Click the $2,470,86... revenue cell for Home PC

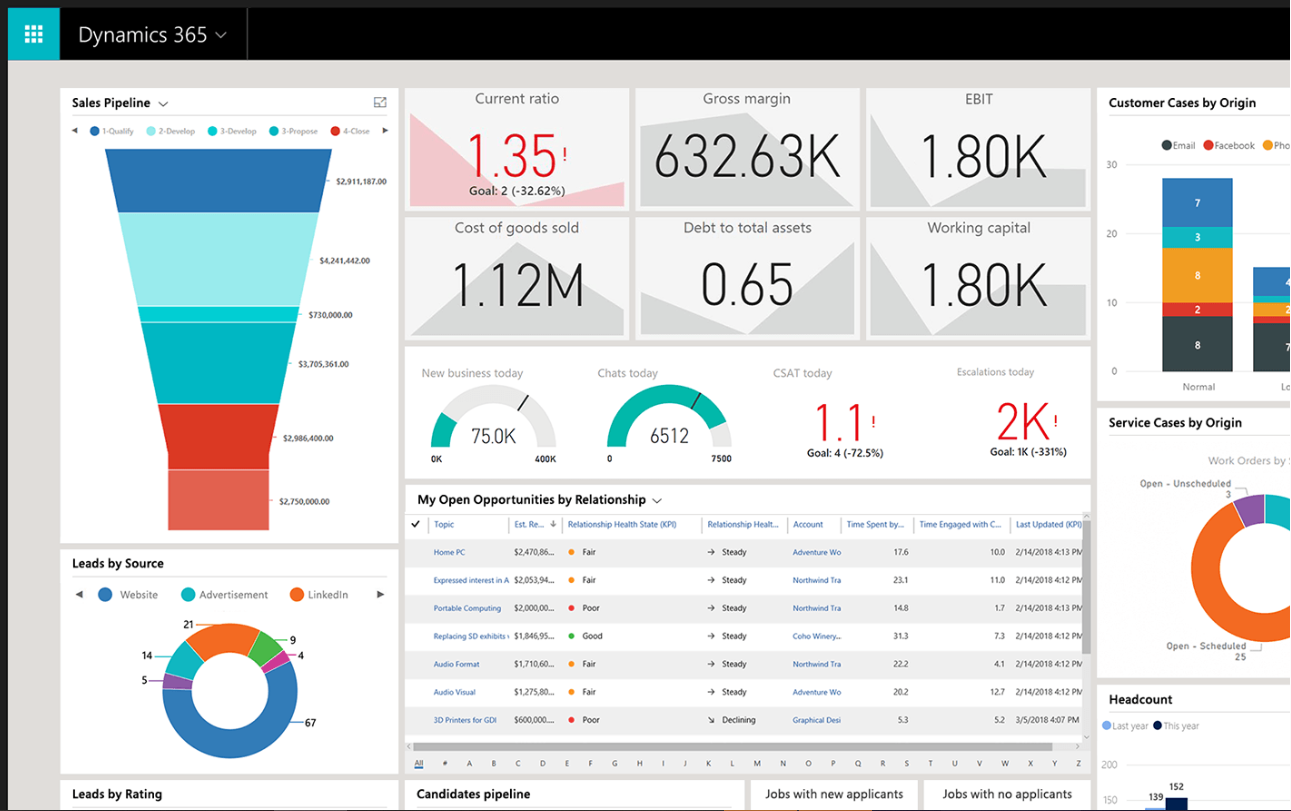point(534,552)
